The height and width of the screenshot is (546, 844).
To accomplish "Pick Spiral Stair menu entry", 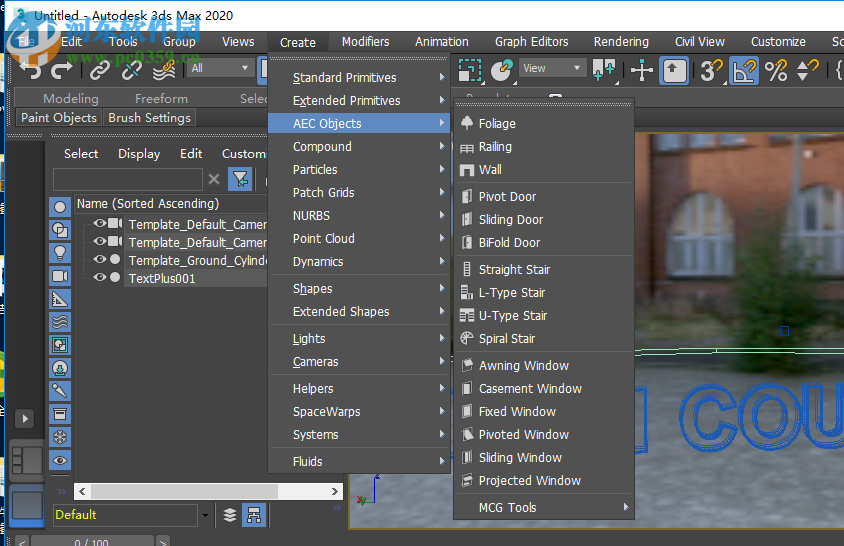I will [544, 339].
